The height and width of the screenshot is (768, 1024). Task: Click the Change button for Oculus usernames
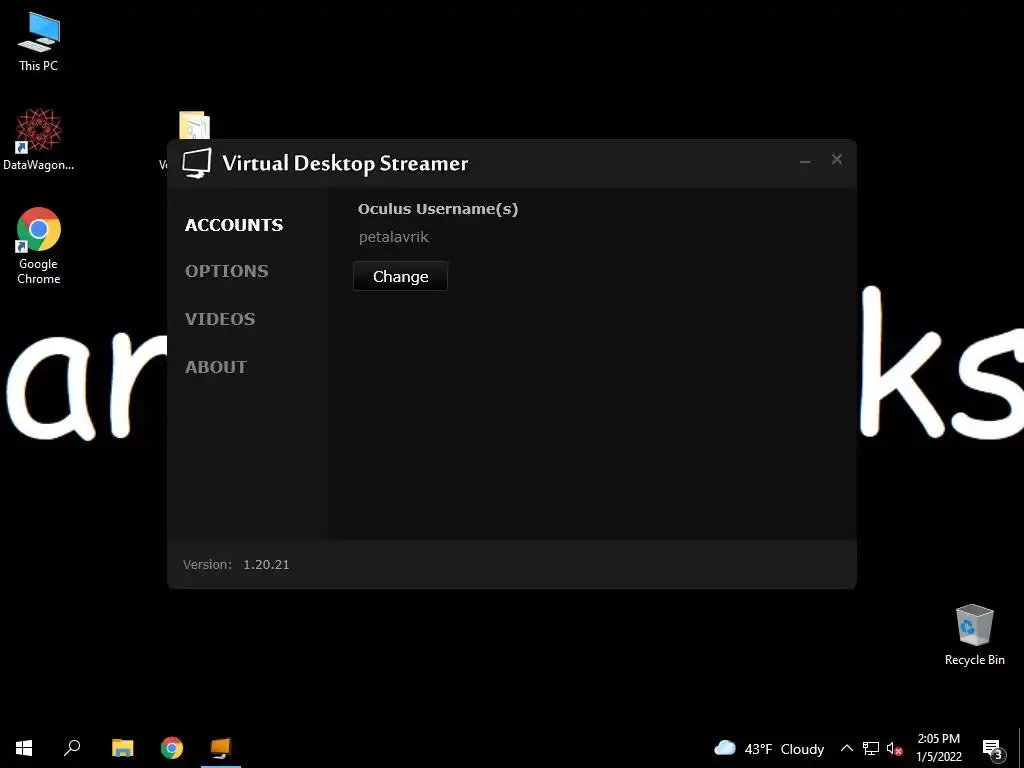[400, 276]
